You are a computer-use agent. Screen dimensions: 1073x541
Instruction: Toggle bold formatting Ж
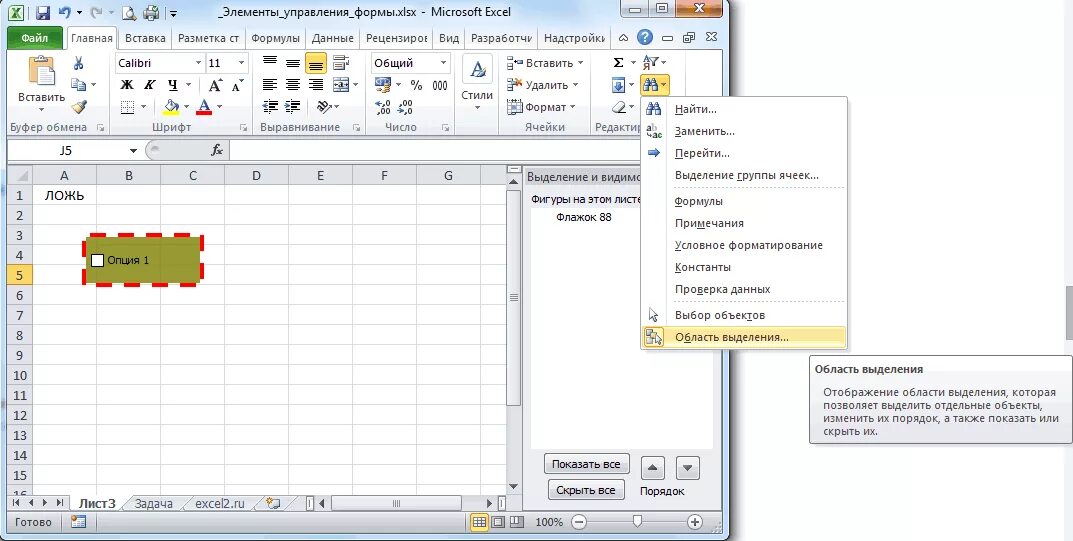click(127, 85)
